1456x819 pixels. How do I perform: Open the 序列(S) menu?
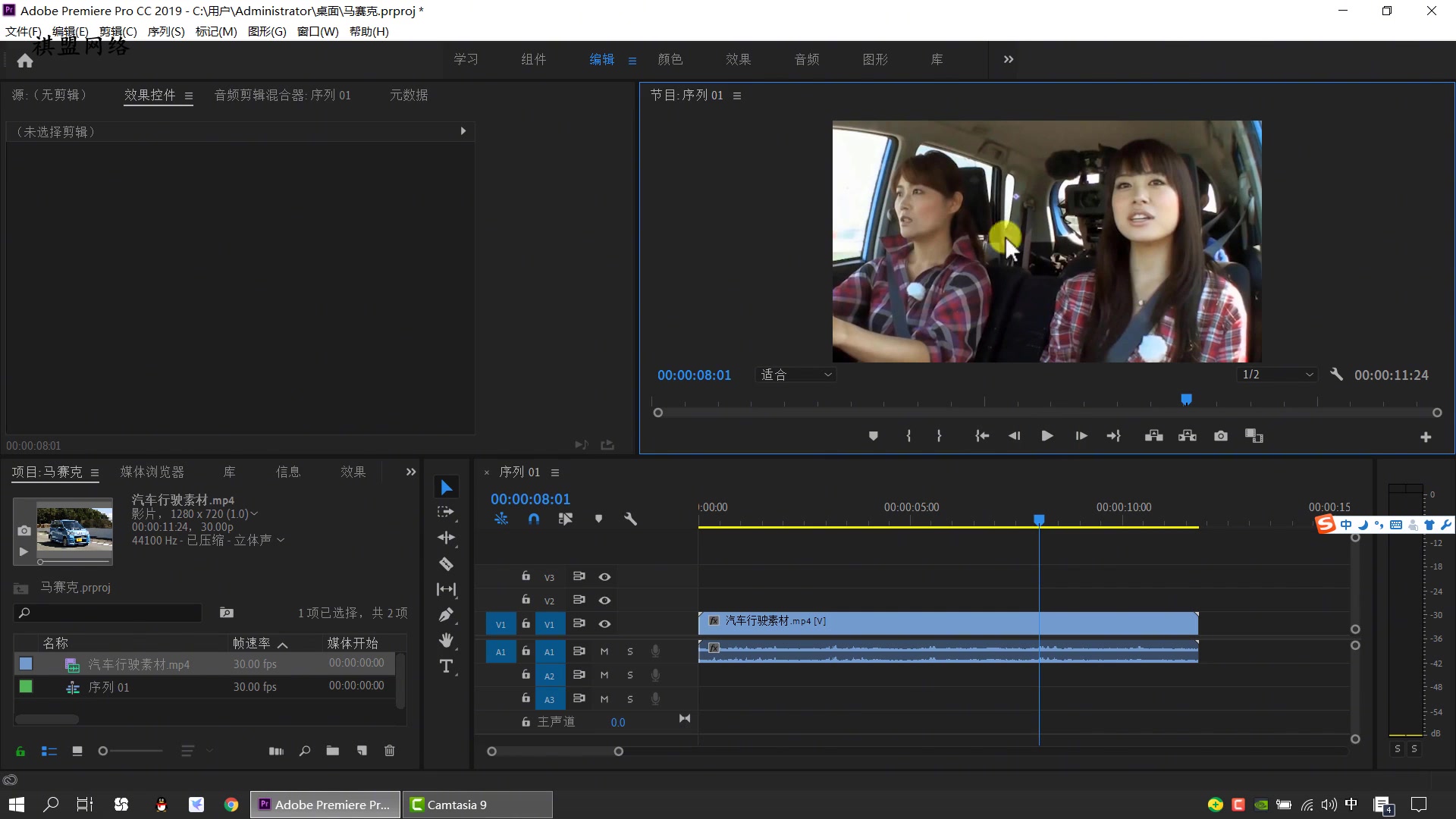166,31
